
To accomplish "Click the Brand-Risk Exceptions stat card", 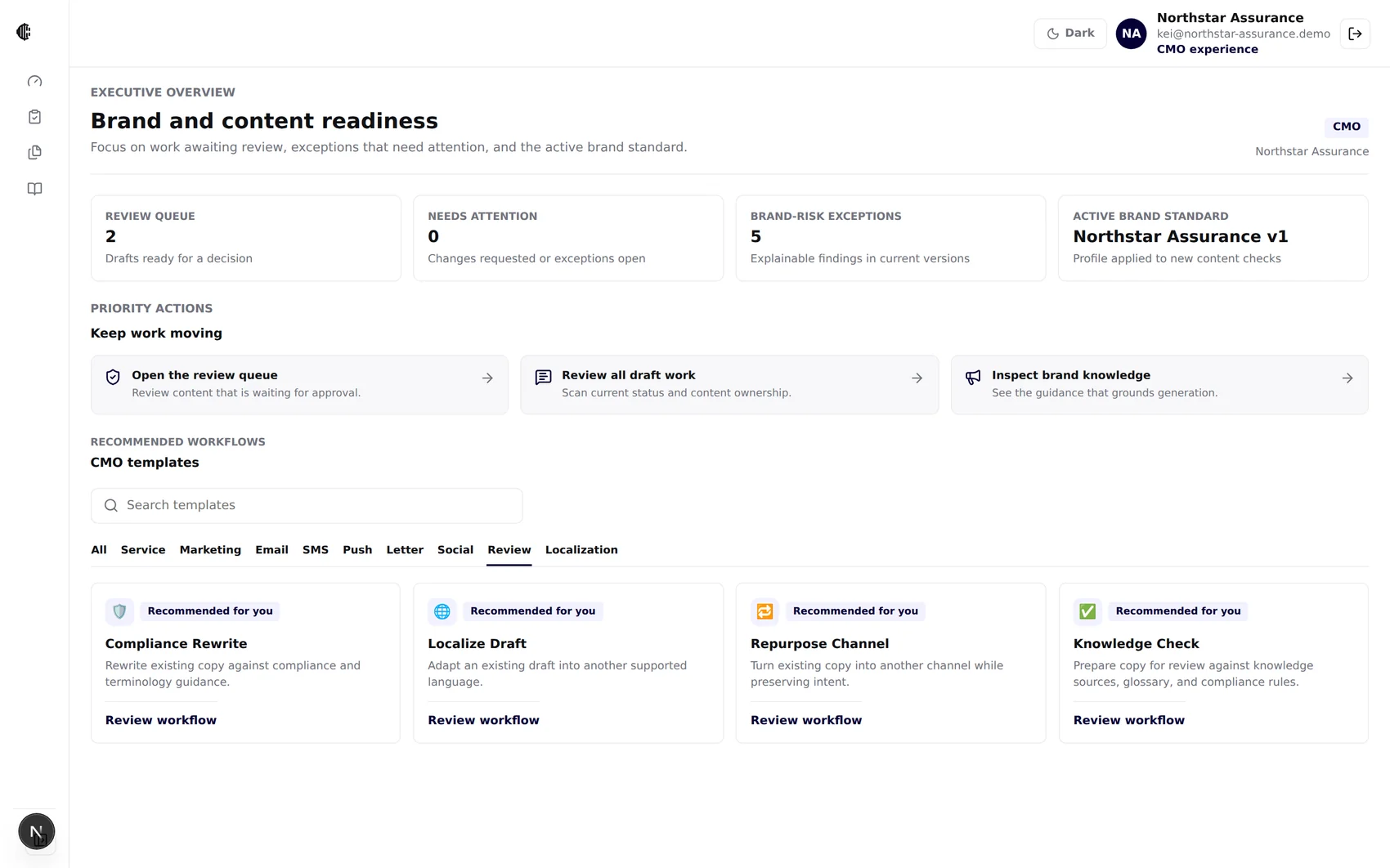I will [890, 238].
